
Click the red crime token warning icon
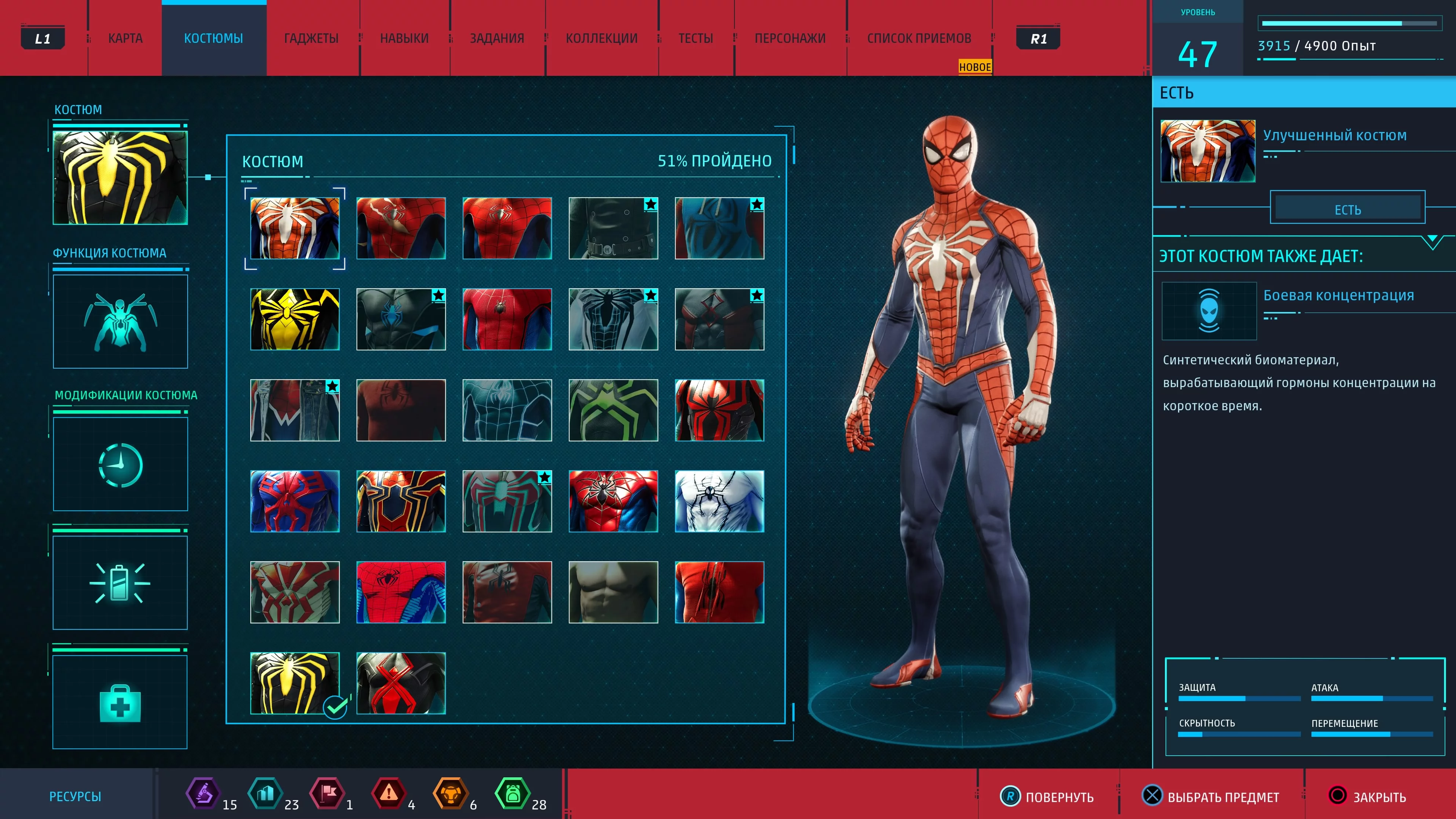point(388,794)
